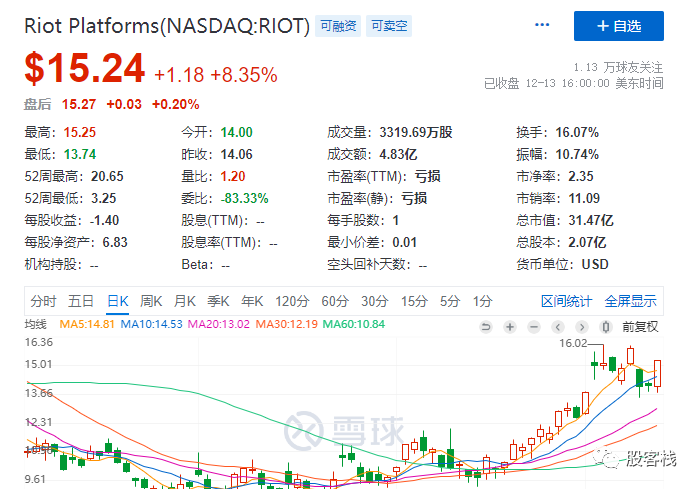
Task: Switch to the 分时 tab
Action: 43,301
